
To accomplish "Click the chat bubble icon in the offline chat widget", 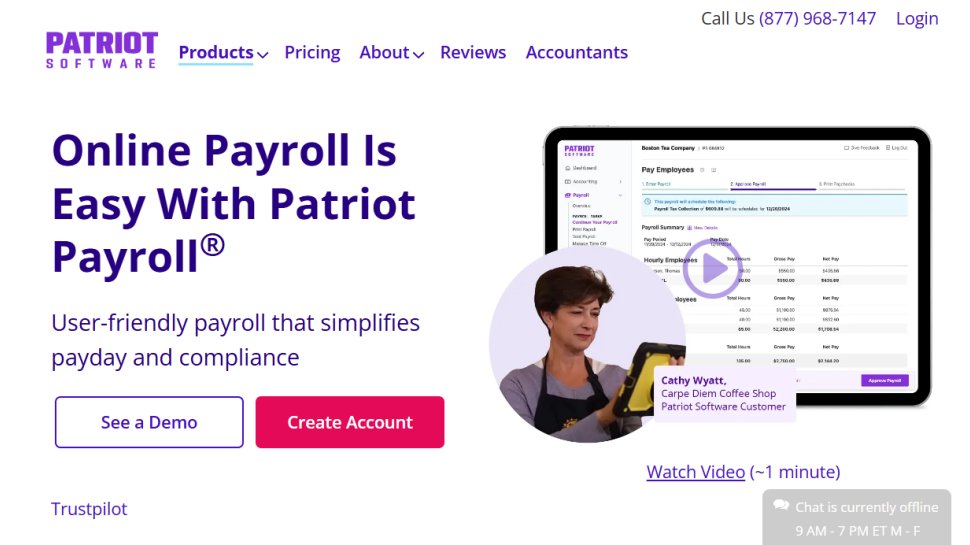I will (781, 505).
